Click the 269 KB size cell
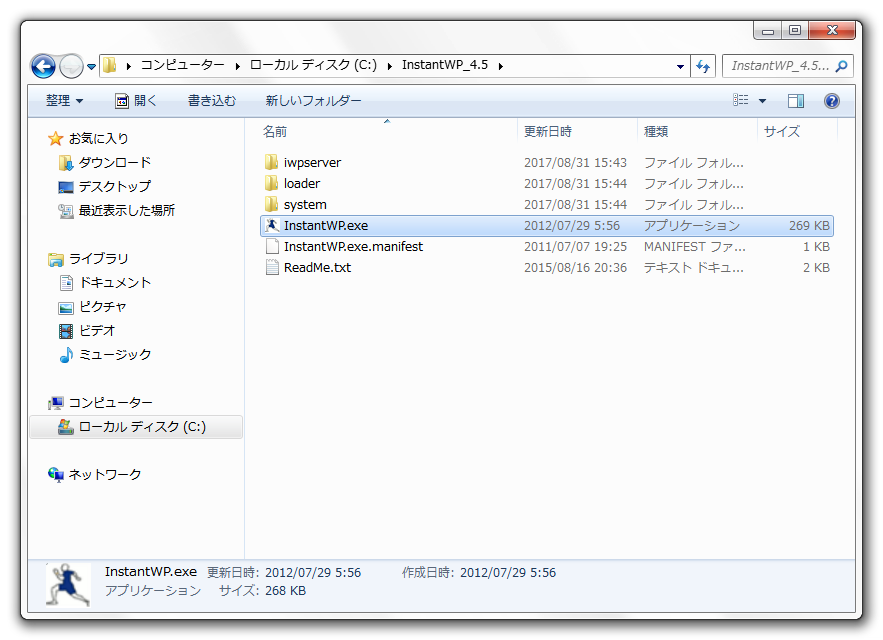 coord(809,226)
